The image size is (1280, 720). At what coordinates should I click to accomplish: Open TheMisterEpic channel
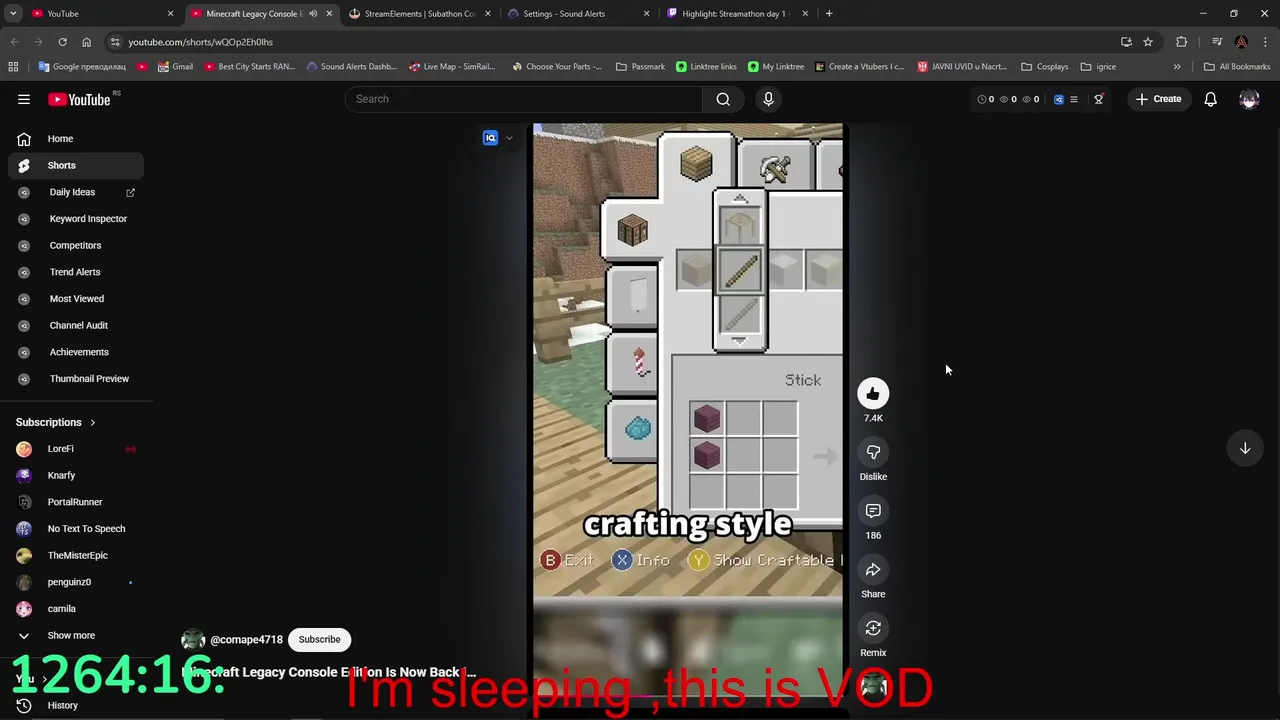76,555
